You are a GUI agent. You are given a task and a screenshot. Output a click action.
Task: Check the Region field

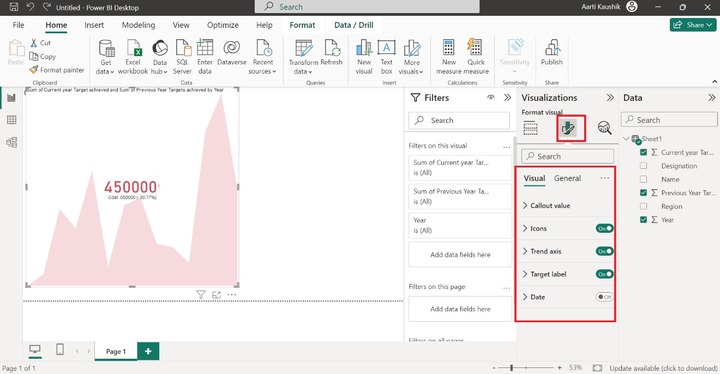tap(643, 206)
